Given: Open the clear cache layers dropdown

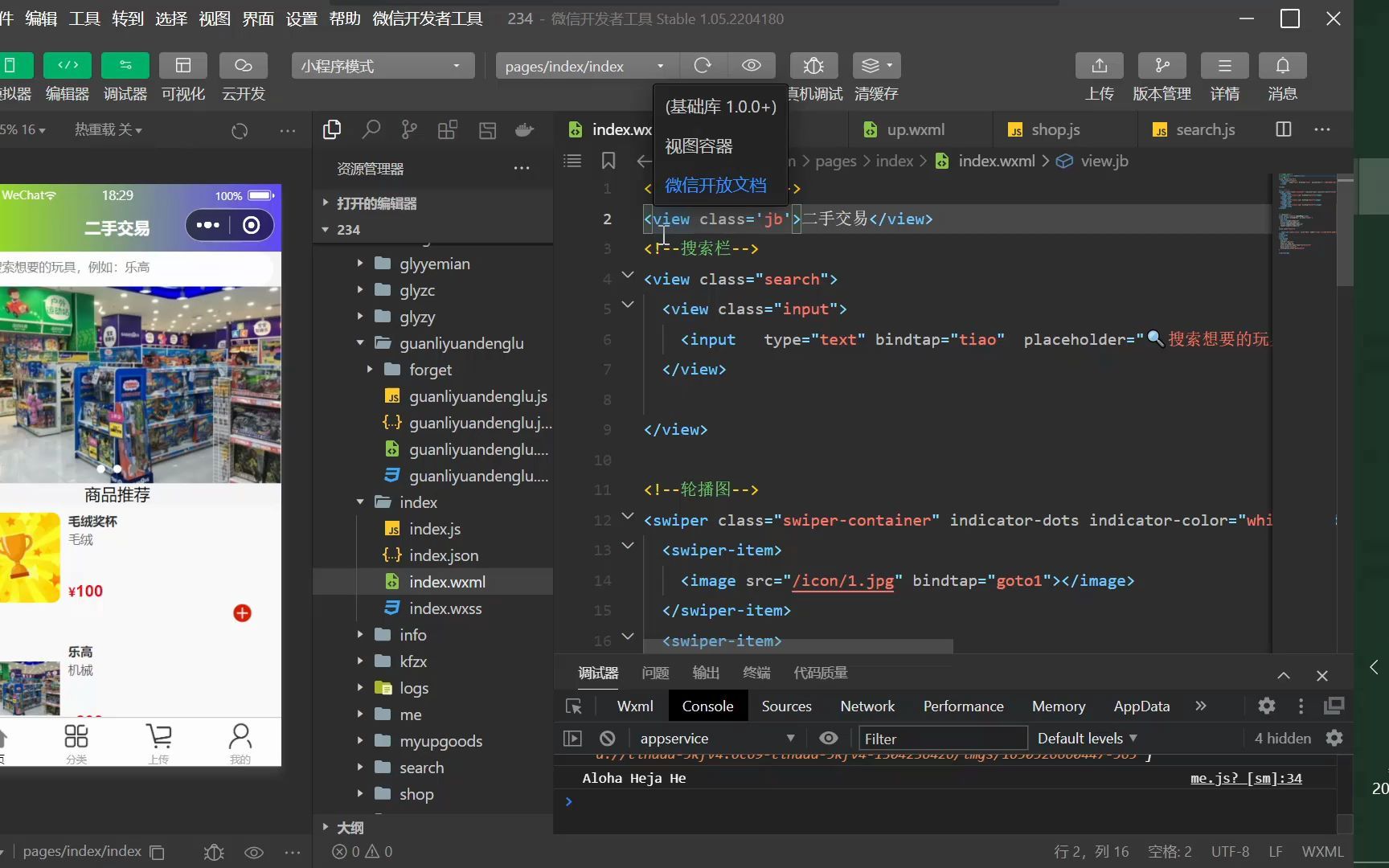Looking at the screenshot, I should pos(877,66).
